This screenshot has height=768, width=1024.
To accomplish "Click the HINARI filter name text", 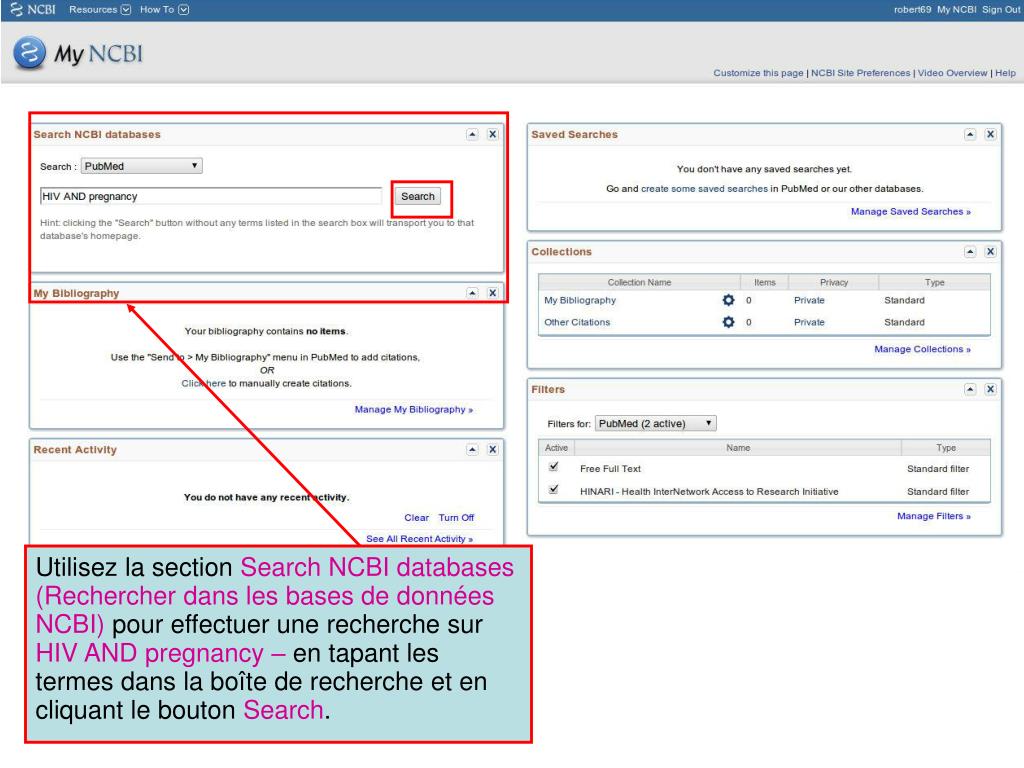I will coord(709,492).
